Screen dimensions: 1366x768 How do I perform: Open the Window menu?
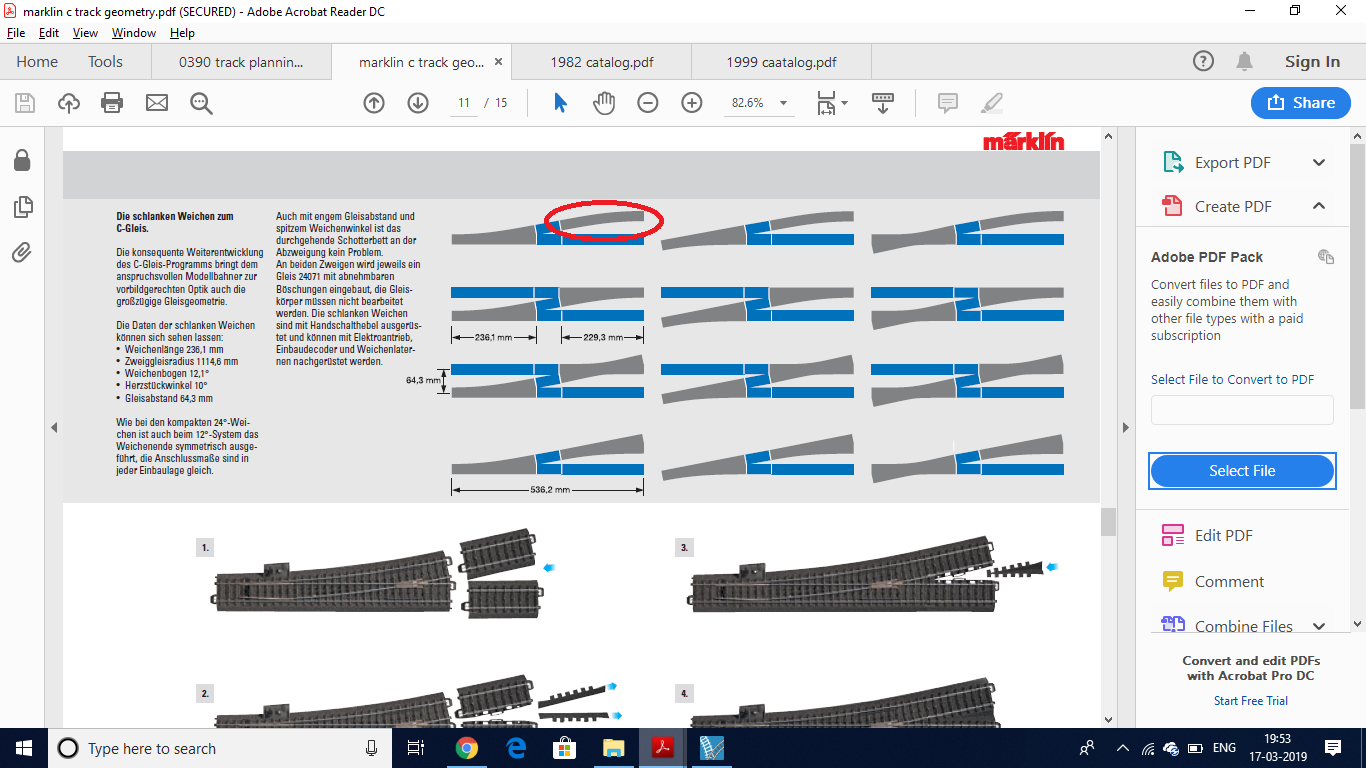pos(133,33)
